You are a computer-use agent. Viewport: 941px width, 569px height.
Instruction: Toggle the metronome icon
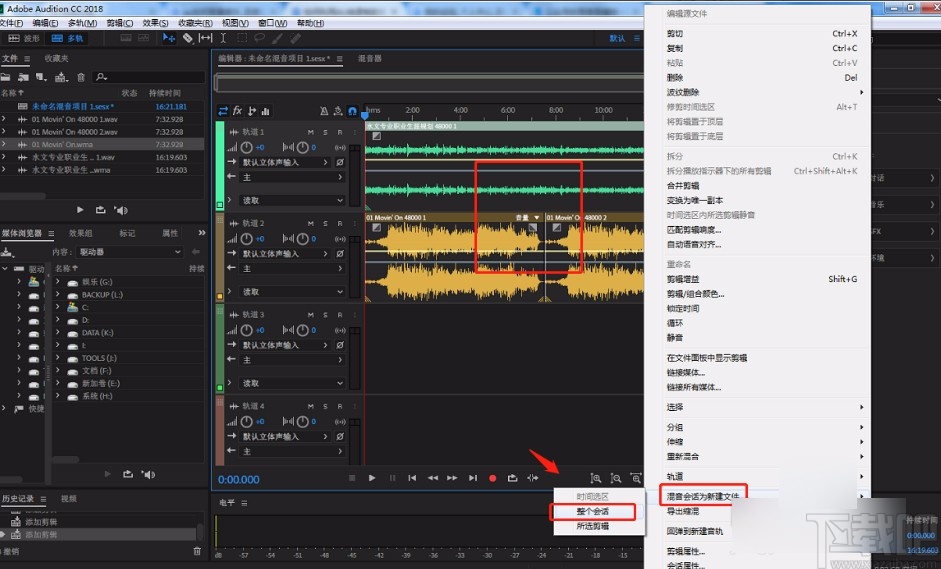[x=323, y=111]
